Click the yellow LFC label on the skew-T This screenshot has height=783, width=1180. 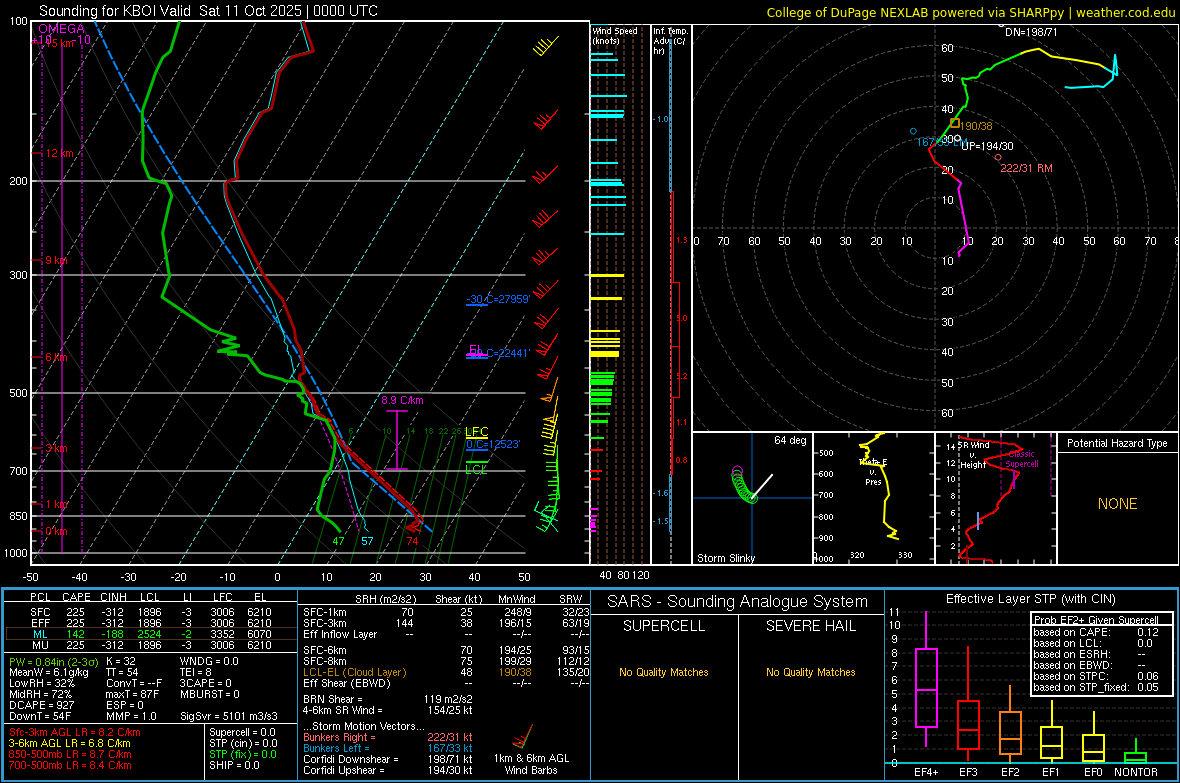476,431
